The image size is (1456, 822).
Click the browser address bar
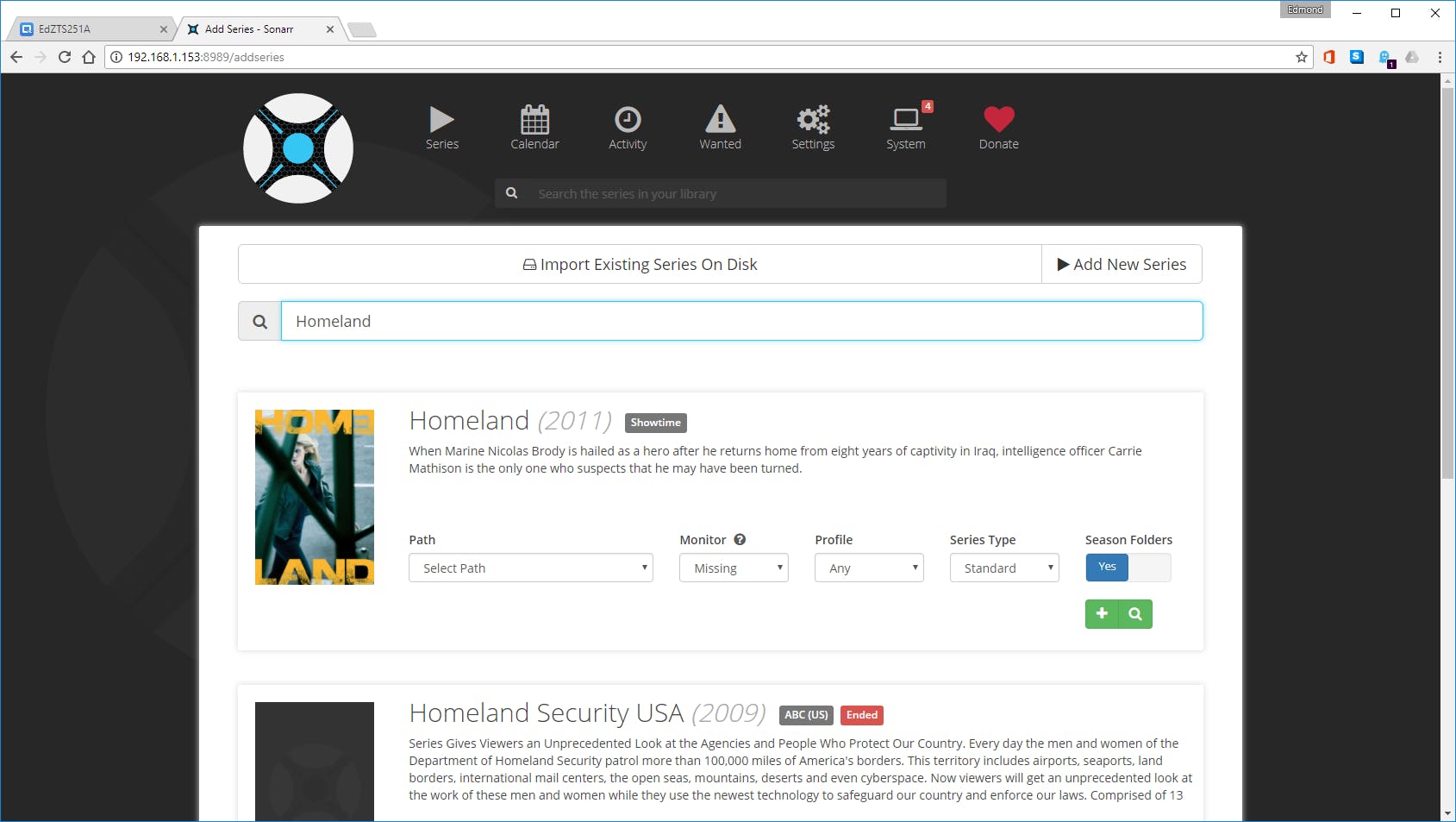(x=707, y=57)
